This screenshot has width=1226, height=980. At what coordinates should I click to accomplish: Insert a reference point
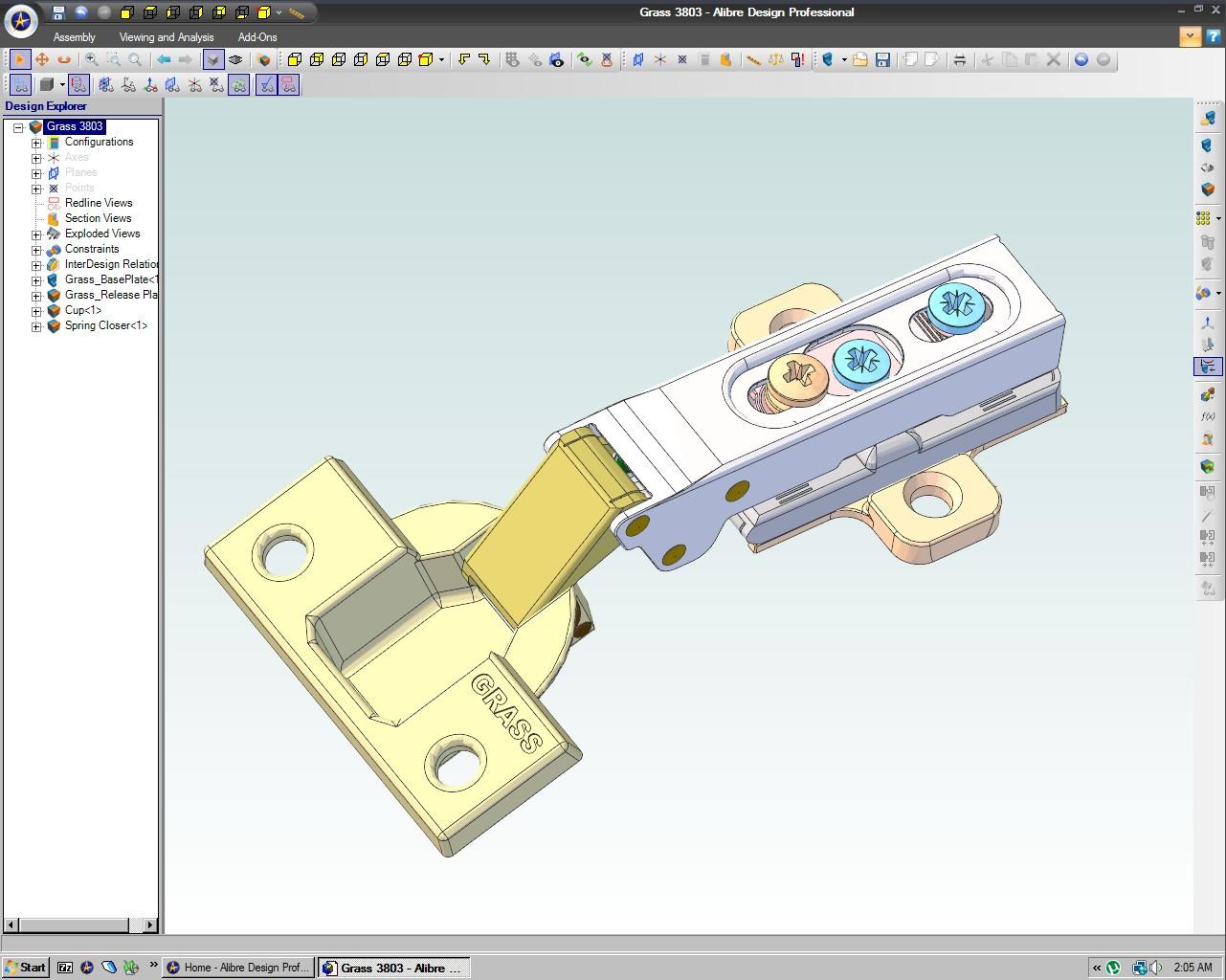[682, 59]
